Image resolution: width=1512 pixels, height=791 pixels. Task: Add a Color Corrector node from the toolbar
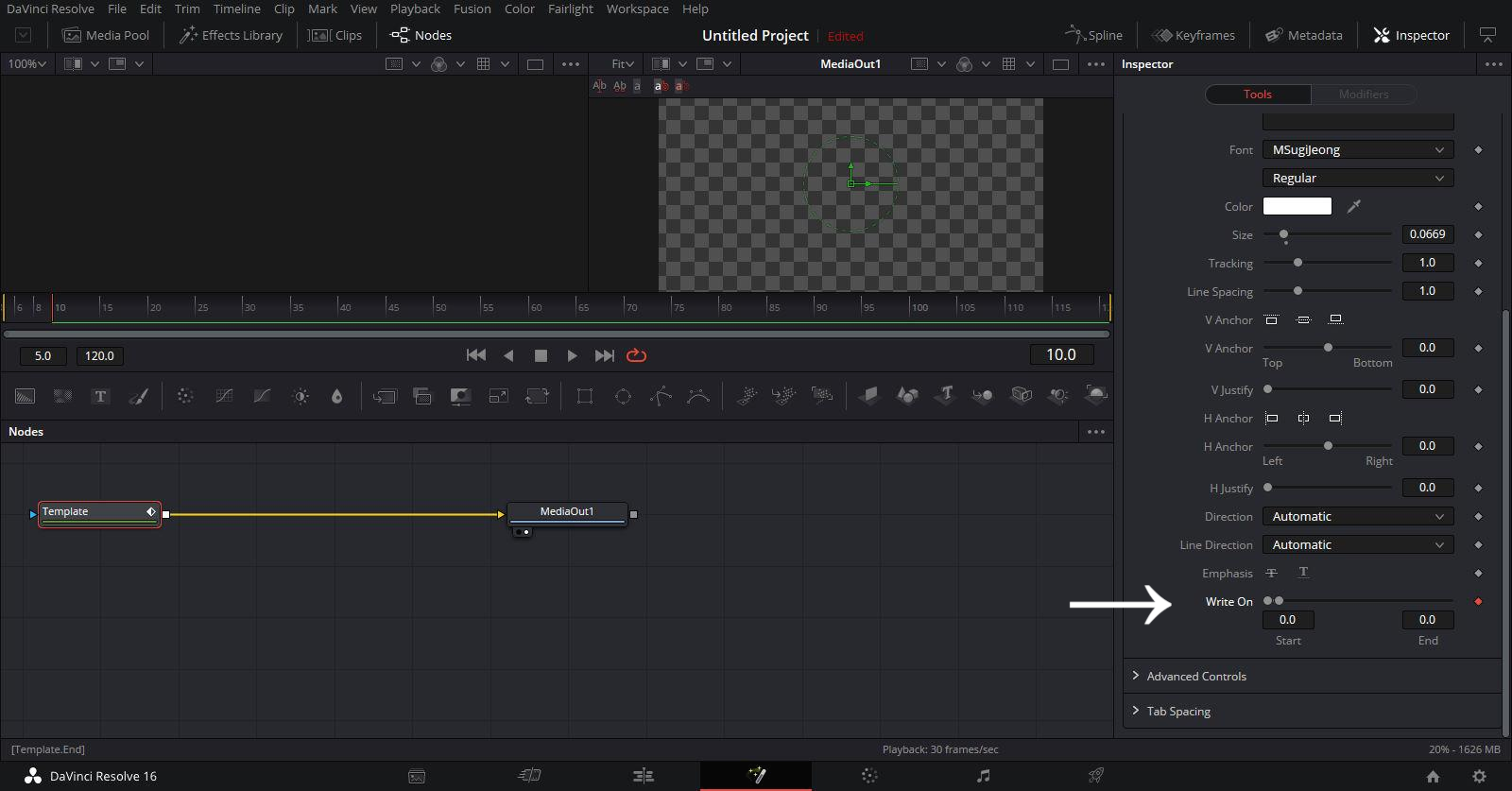click(185, 396)
